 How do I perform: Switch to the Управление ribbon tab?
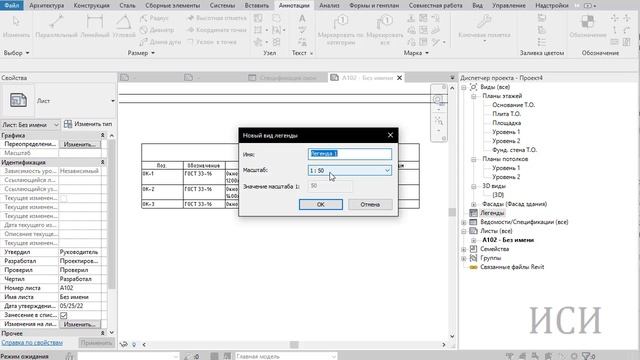pos(509,5)
